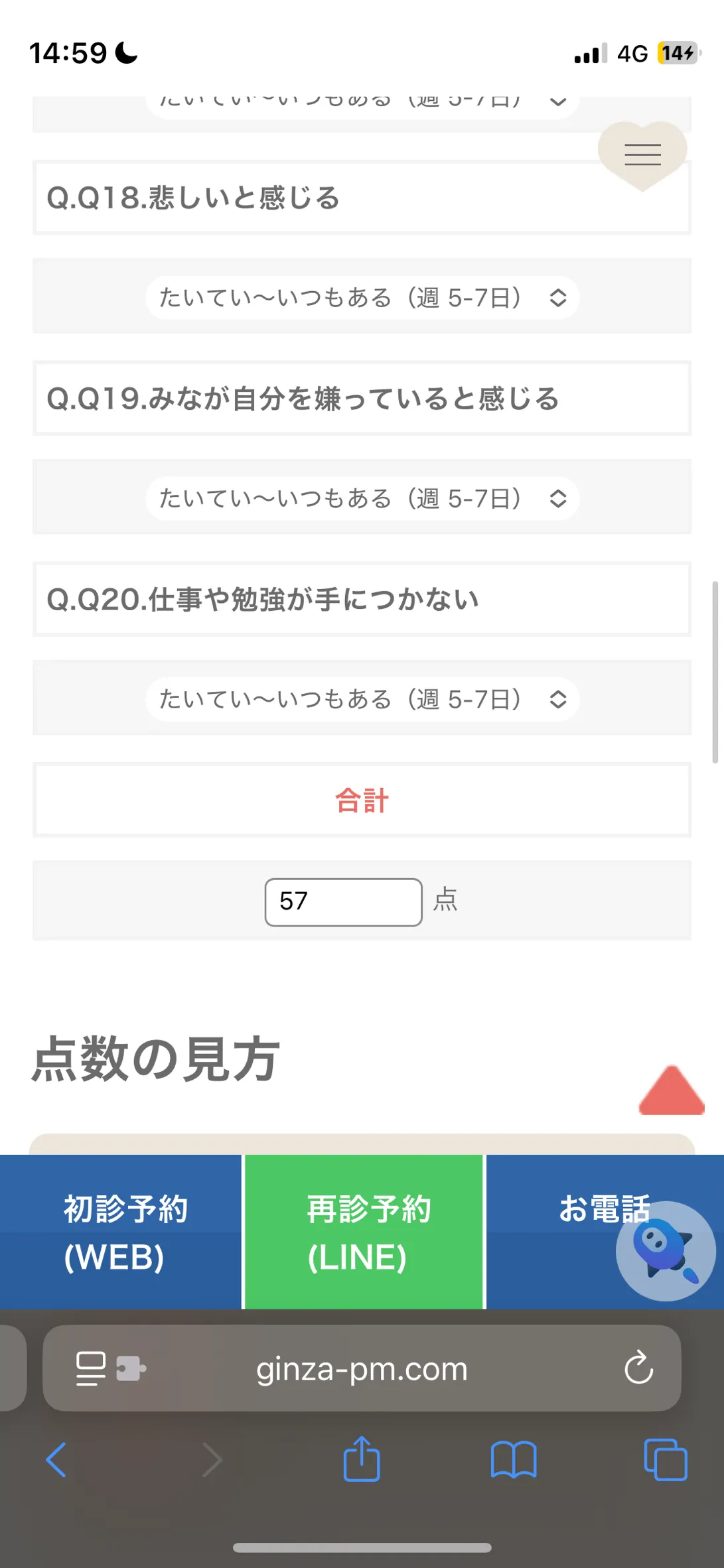724x1568 pixels.
Task: Open Safari page settings icon
Action: 91,1368
